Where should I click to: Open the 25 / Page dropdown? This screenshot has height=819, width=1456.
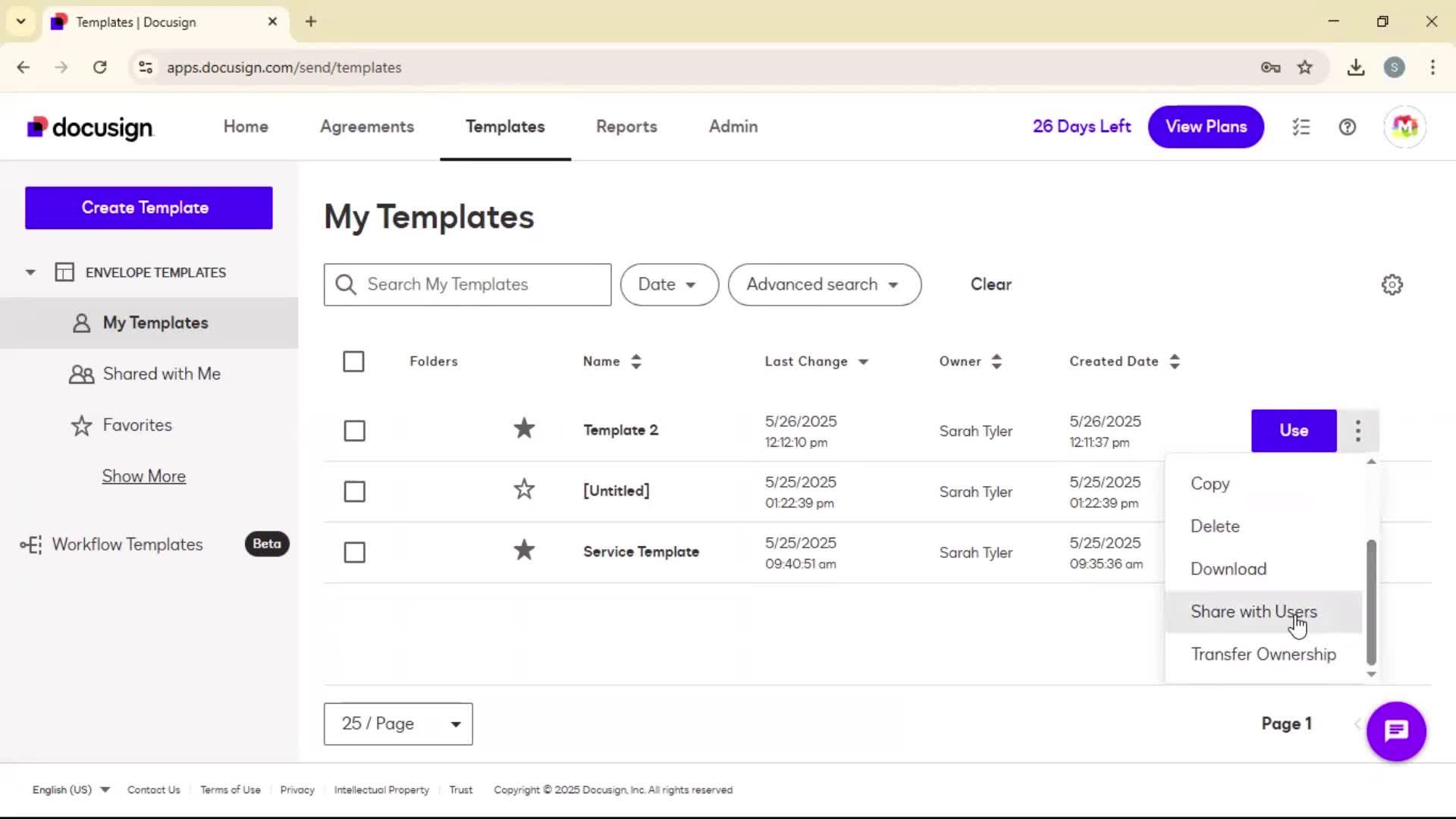(398, 723)
